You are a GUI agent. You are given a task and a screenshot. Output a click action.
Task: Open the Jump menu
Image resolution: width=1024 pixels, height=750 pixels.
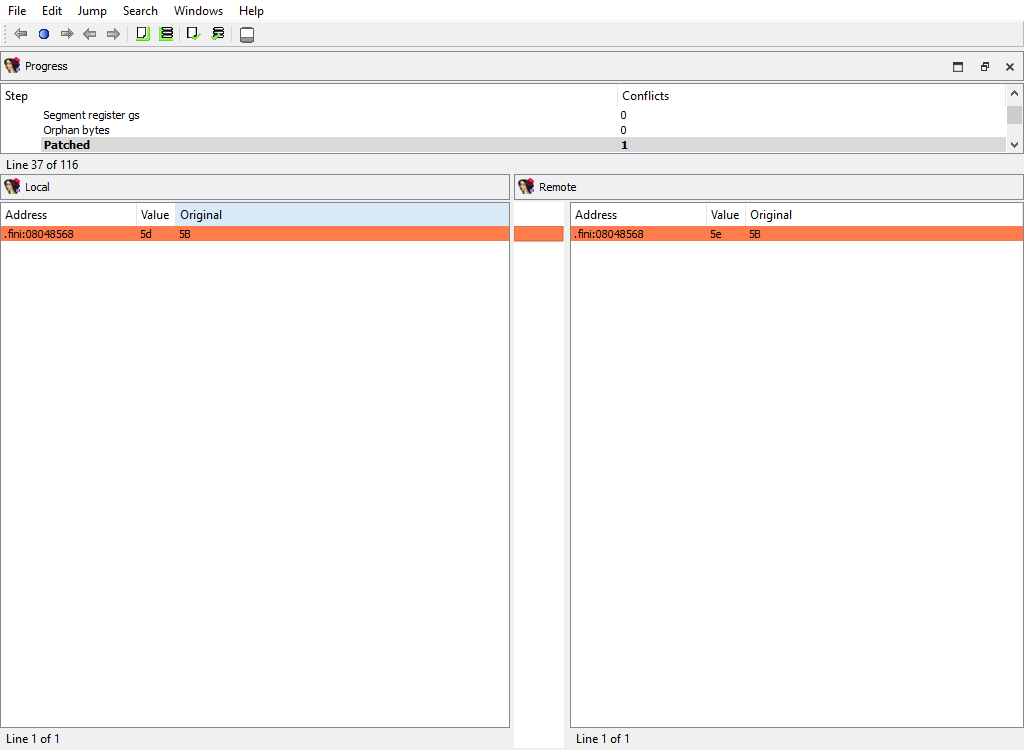[92, 11]
